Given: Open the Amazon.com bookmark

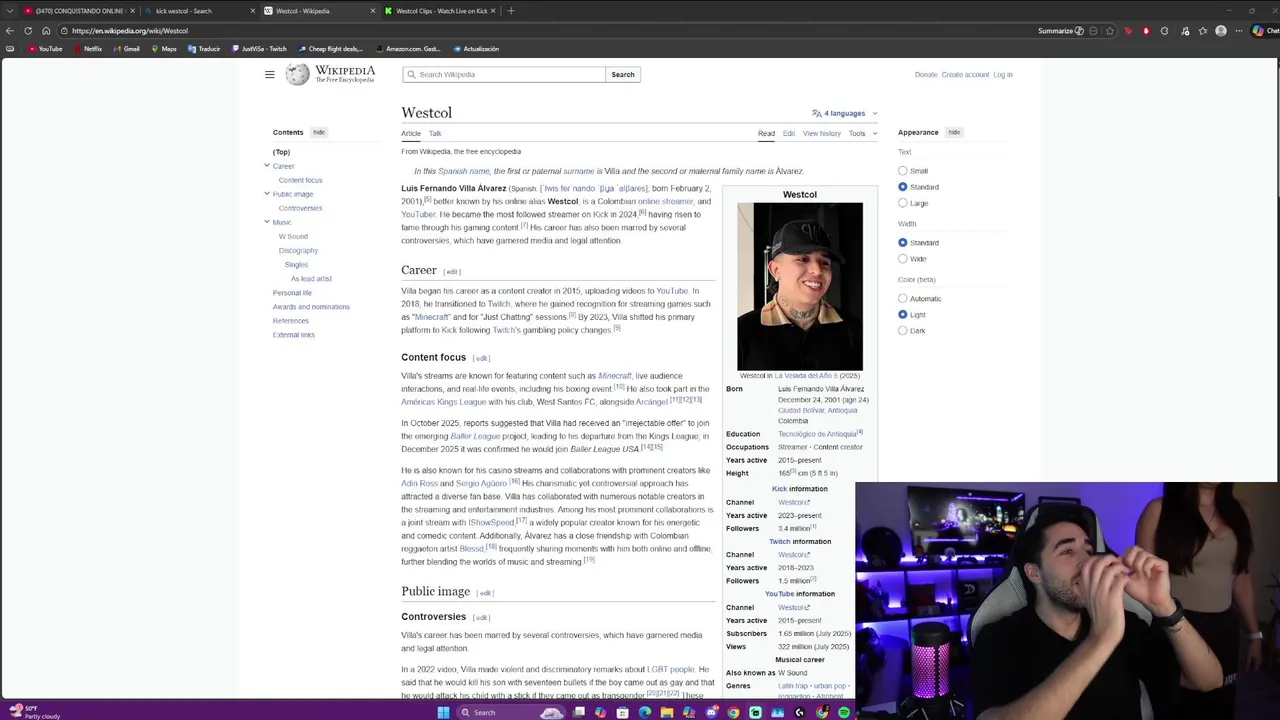Looking at the screenshot, I should tap(408, 48).
